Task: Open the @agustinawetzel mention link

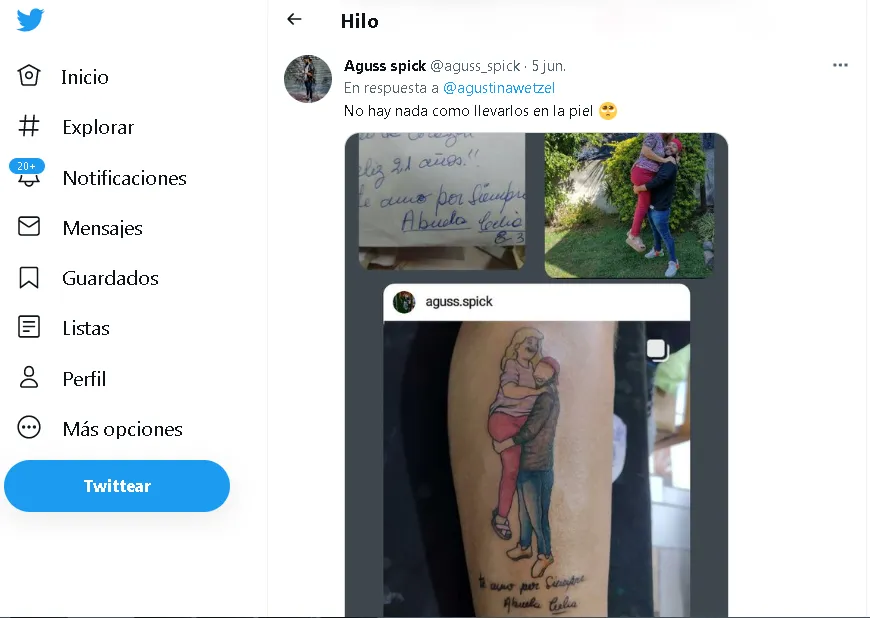Action: click(x=499, y=88)
